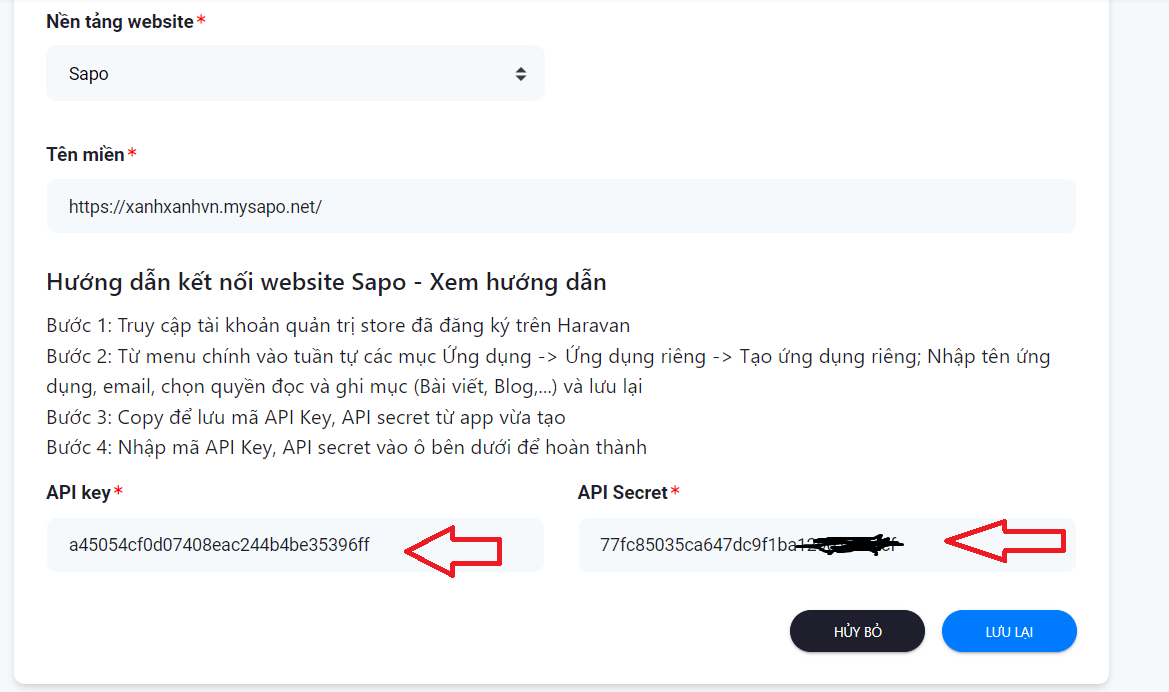Open the Xem hướng dẫn guide link
The height and width of the screenshot is (692, 1169).
pos(517,282)
